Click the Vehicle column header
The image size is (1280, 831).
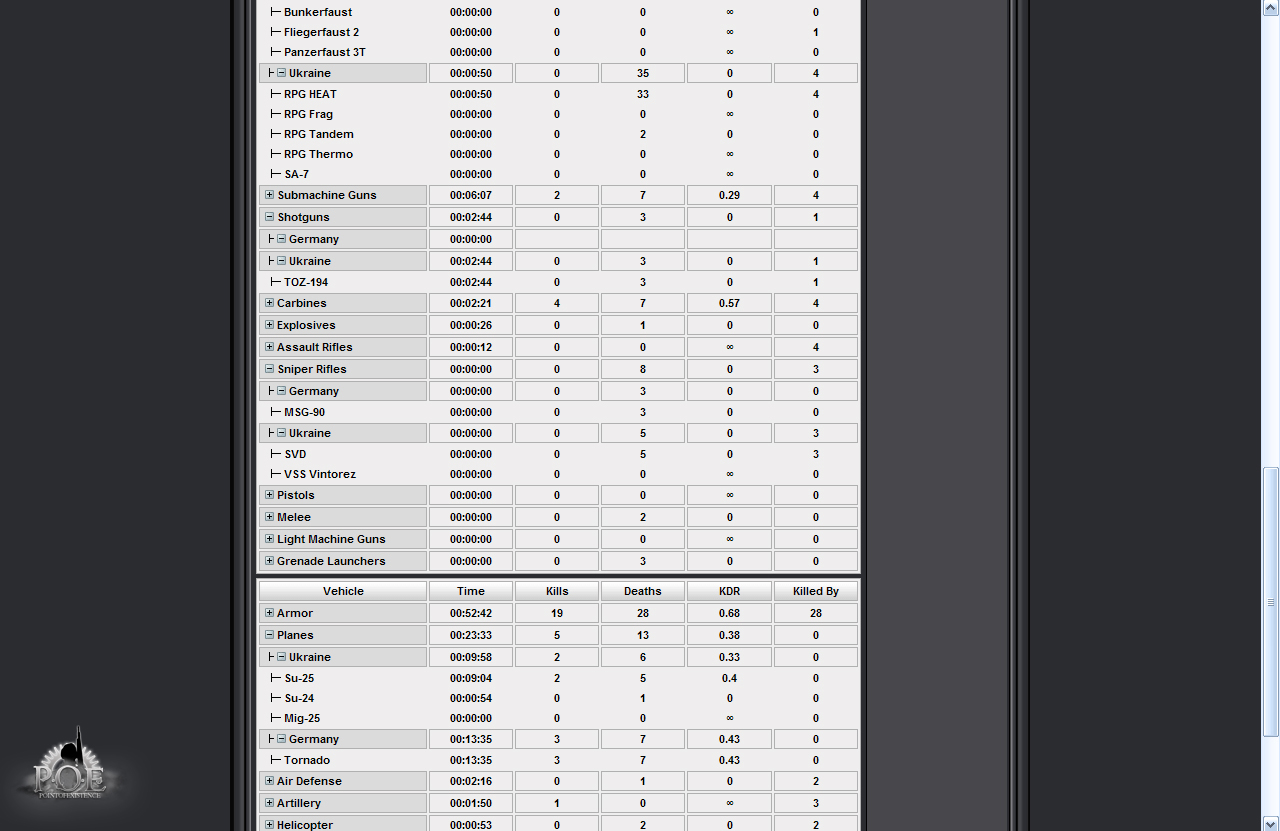(x=343, y=591)
